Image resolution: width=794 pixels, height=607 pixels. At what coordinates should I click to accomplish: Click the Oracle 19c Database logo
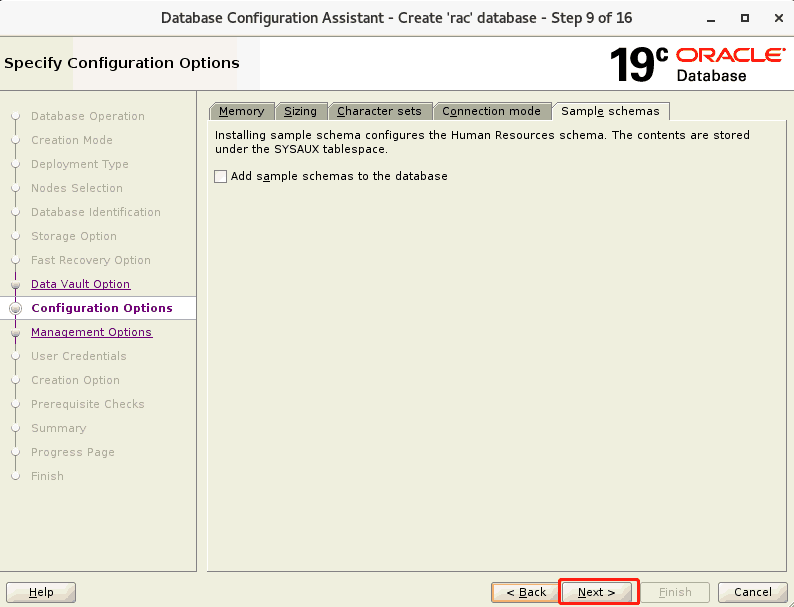697,64
